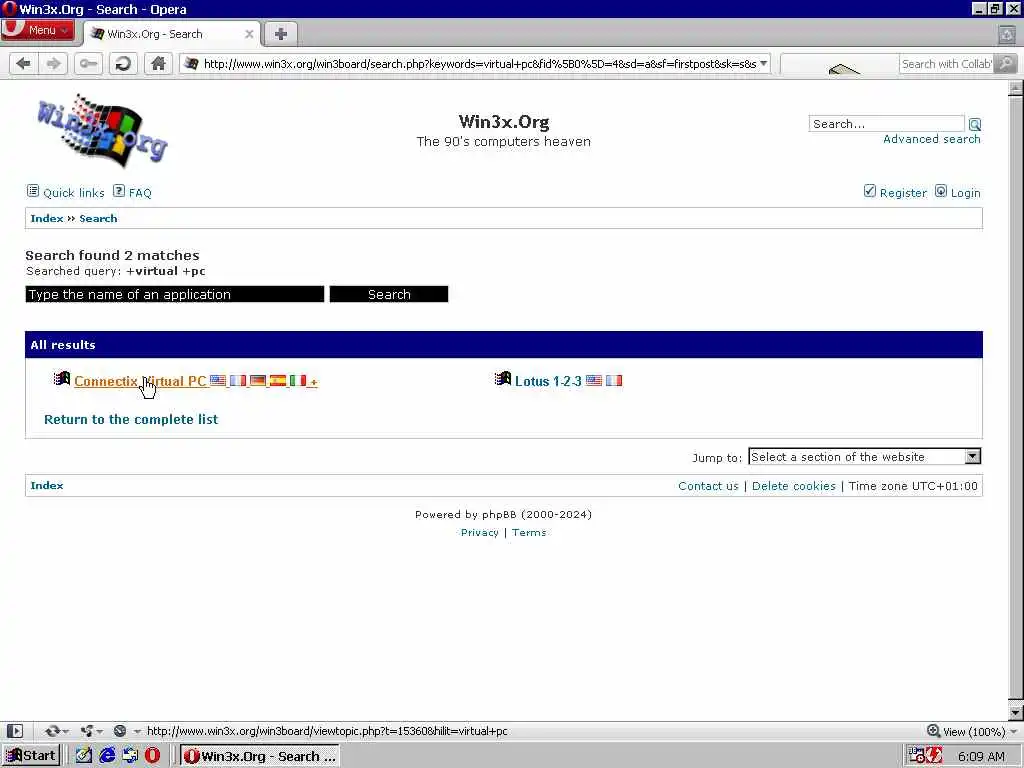This screenshot has width=1024, height=768.
Task: Click the site badge icon in address bar
Action: (x=191, y=63)
